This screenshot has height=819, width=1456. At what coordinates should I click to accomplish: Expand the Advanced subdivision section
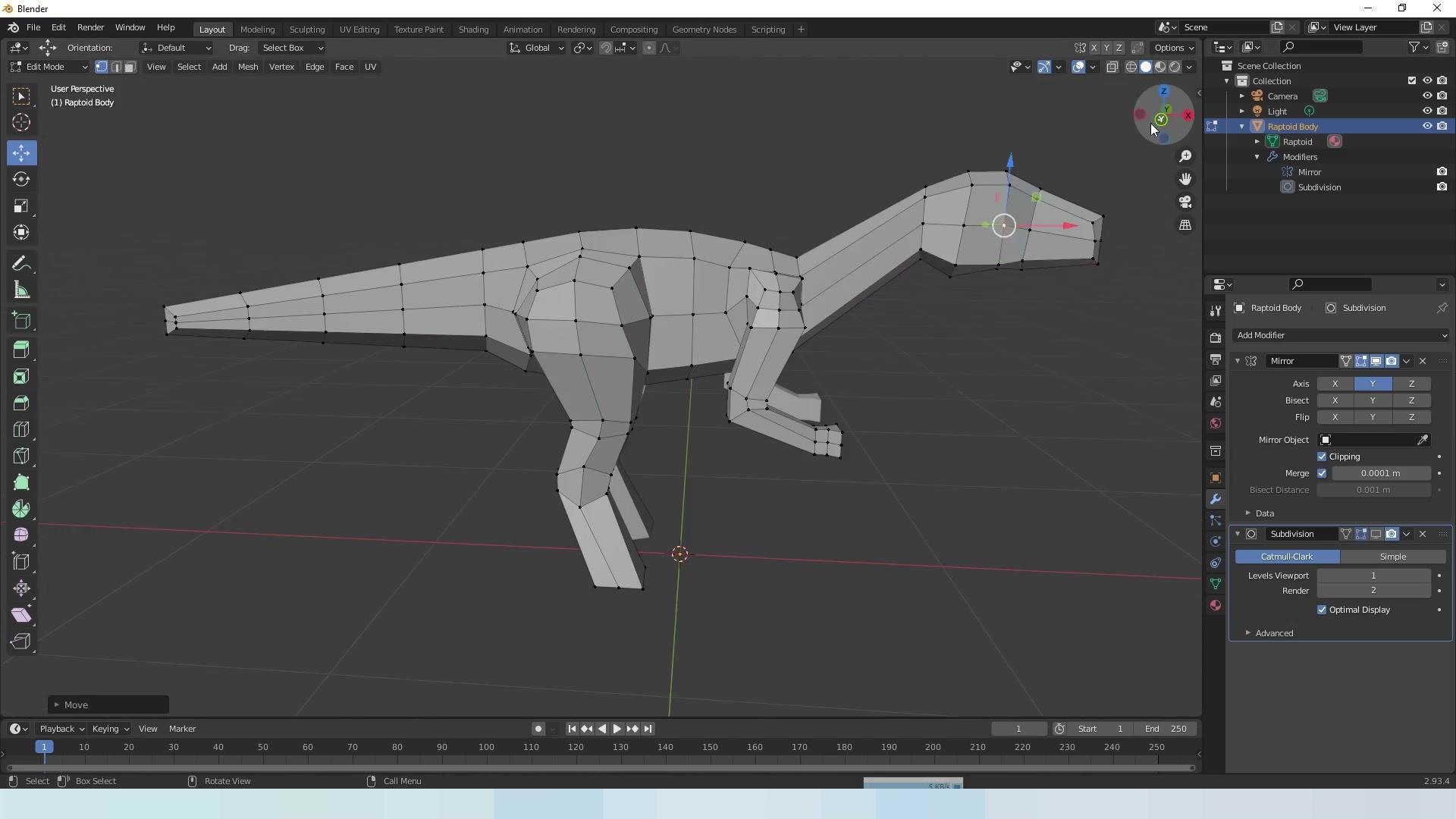[1273, 633]
